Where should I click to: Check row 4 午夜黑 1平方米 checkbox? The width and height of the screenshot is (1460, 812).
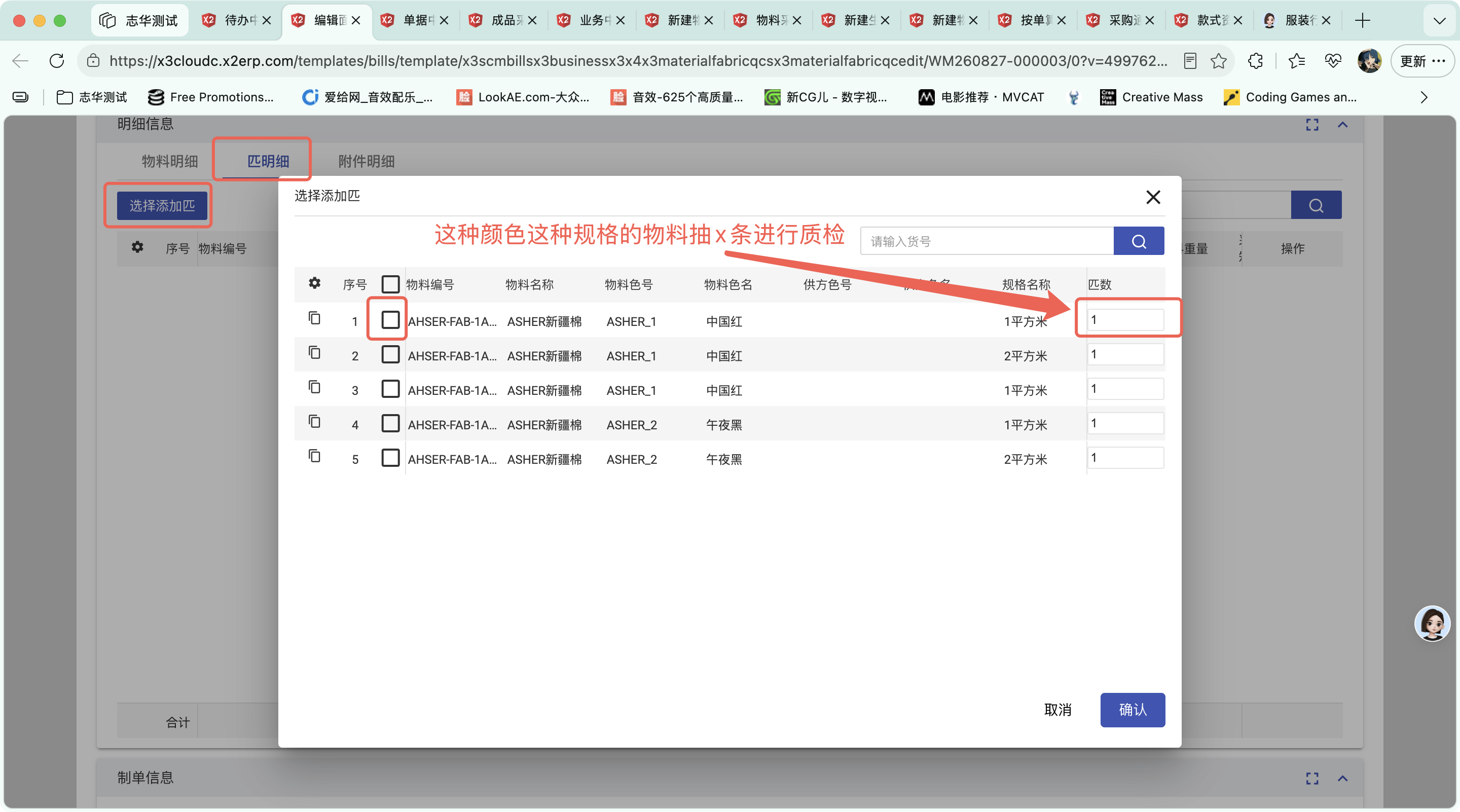(390, 424)
